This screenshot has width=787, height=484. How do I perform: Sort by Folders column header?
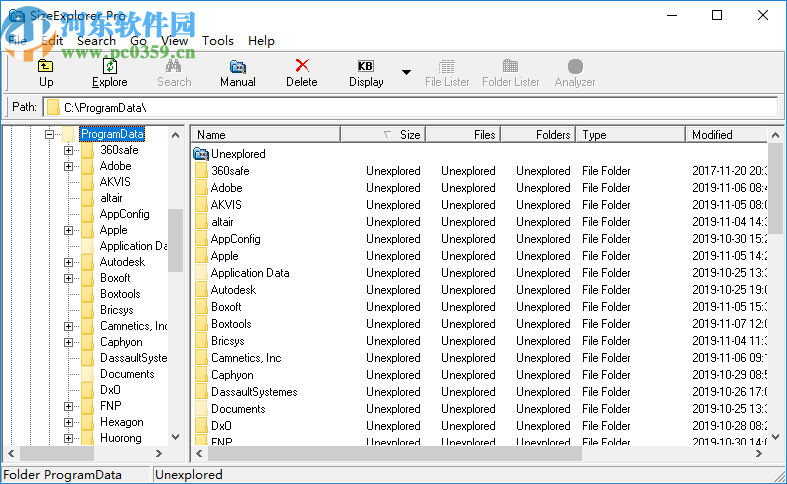[x=539, y=135]
